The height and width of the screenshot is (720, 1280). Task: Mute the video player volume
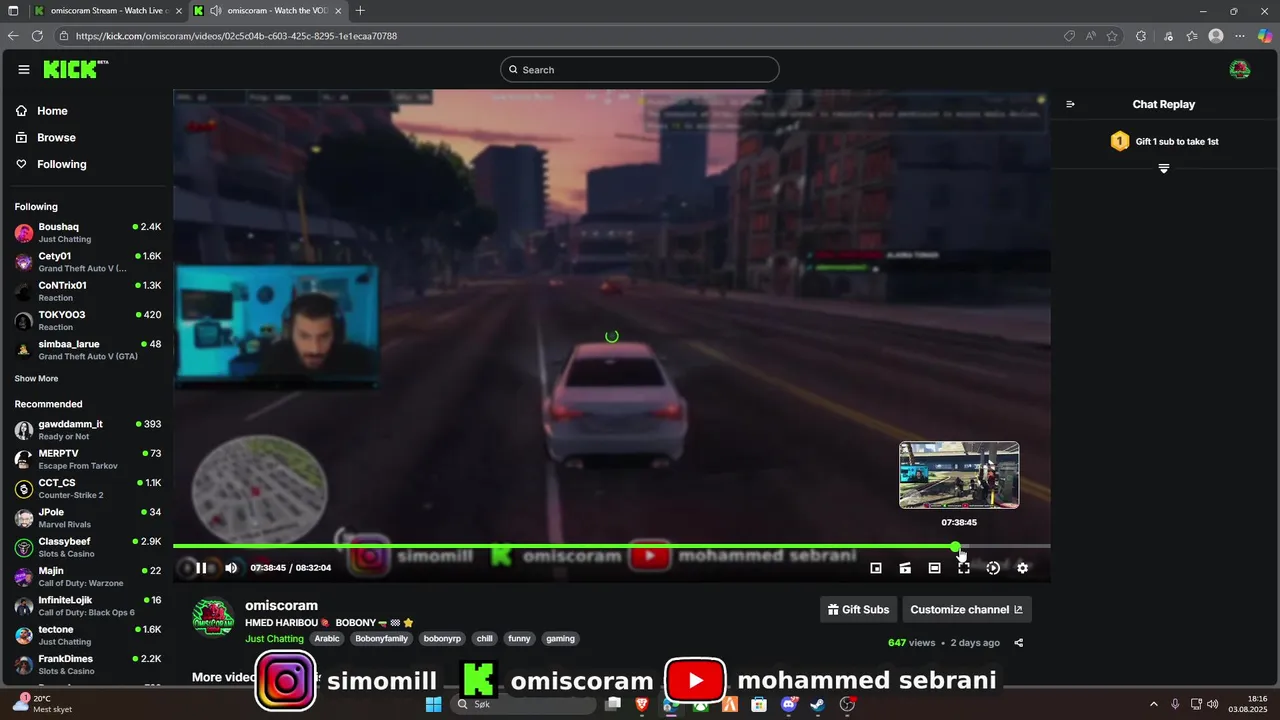tap(231, 568)
